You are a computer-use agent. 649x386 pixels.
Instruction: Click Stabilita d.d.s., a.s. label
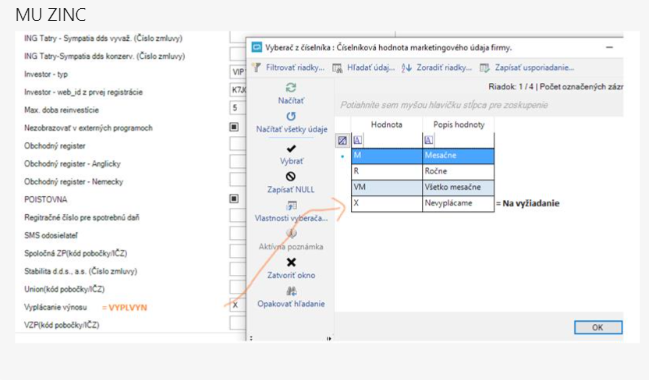pos(80,271)
